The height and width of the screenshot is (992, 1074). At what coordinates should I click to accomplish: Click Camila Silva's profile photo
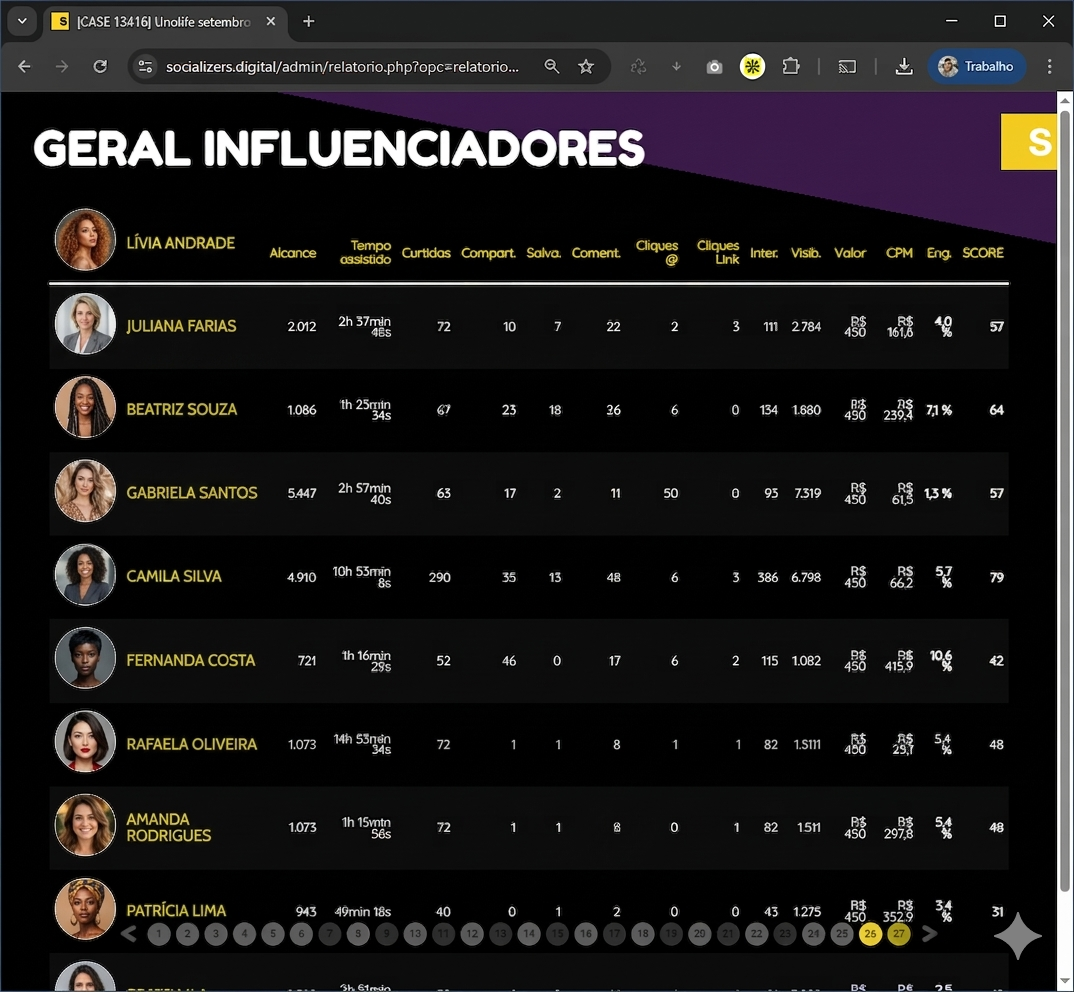tap(85, 575)
